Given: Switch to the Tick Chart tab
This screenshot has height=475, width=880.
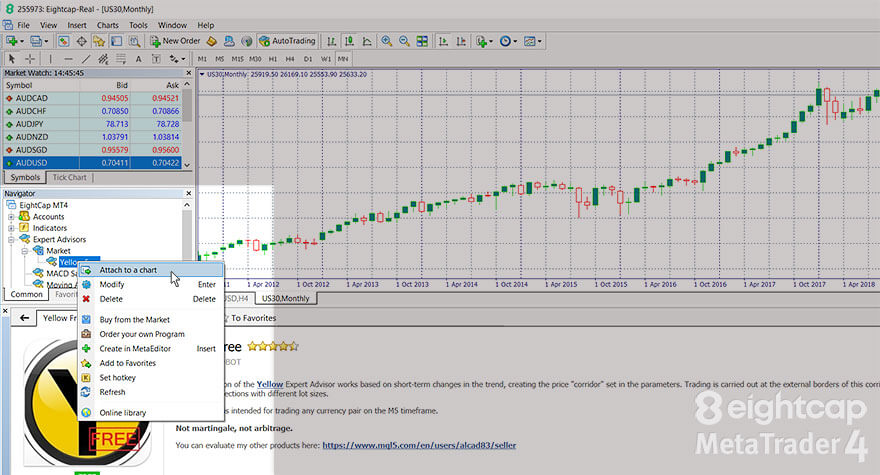Looking at the screenshot, I should [x=70, y=177].
